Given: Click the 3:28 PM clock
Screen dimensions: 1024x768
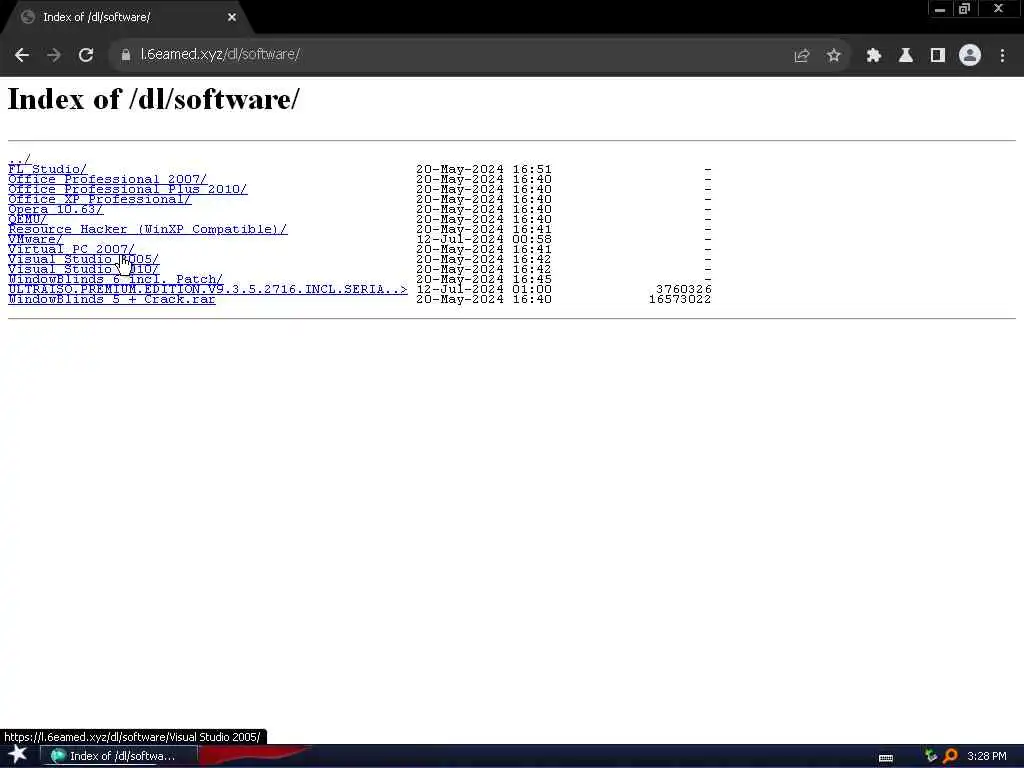Looking at the screenshot, I should coord(987,756).
